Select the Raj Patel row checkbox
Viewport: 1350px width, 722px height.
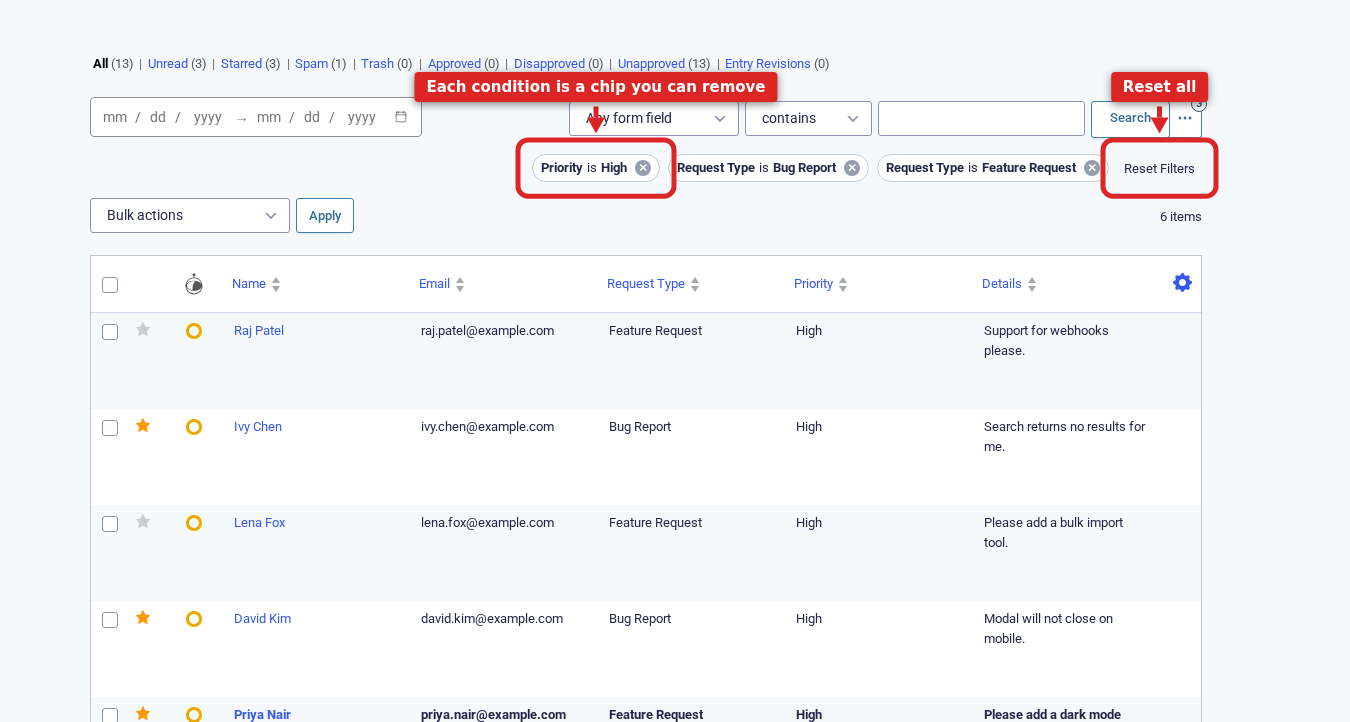pyautogui.click(x=110, y=332)
